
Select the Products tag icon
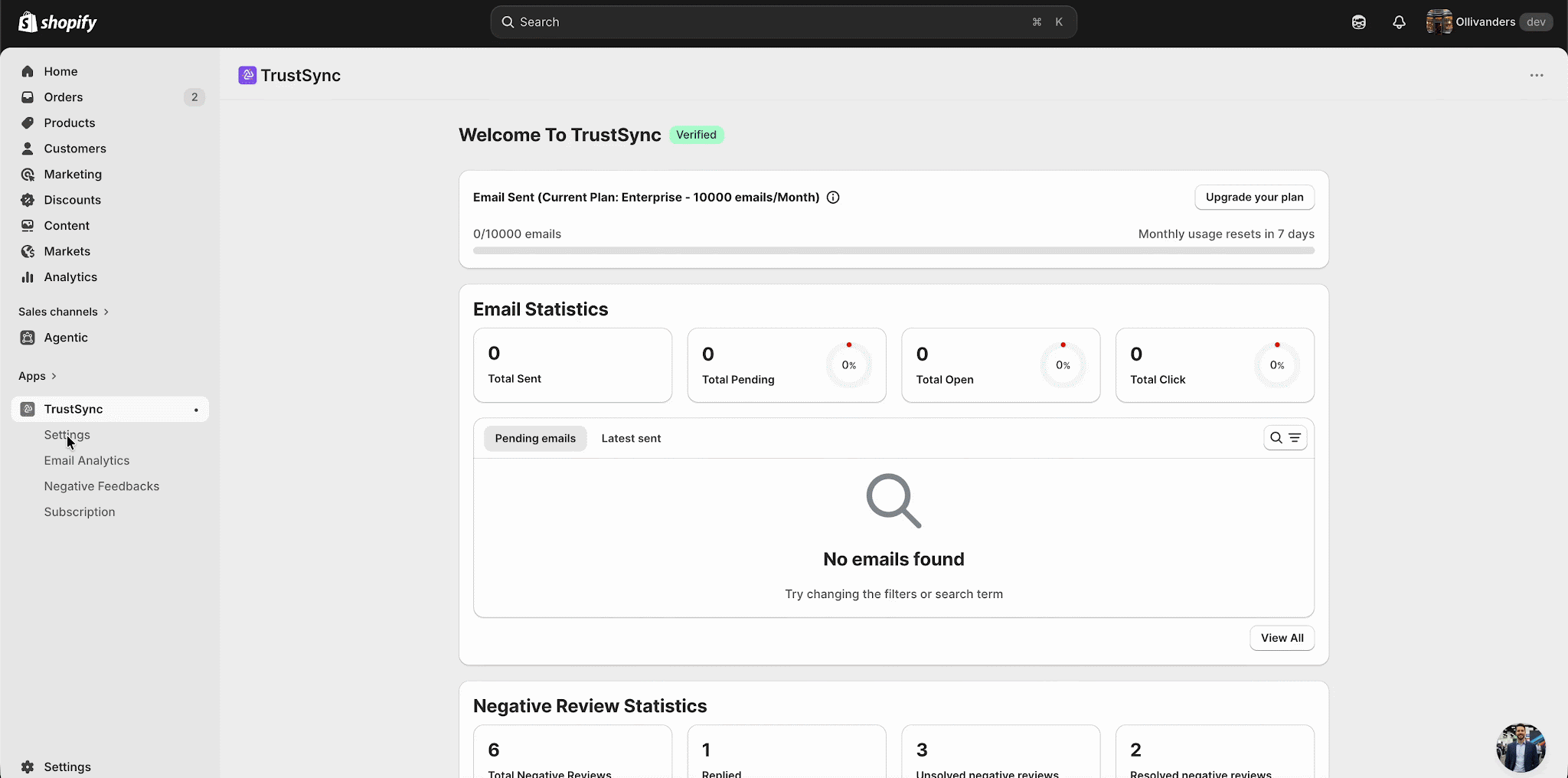point(28,123)
